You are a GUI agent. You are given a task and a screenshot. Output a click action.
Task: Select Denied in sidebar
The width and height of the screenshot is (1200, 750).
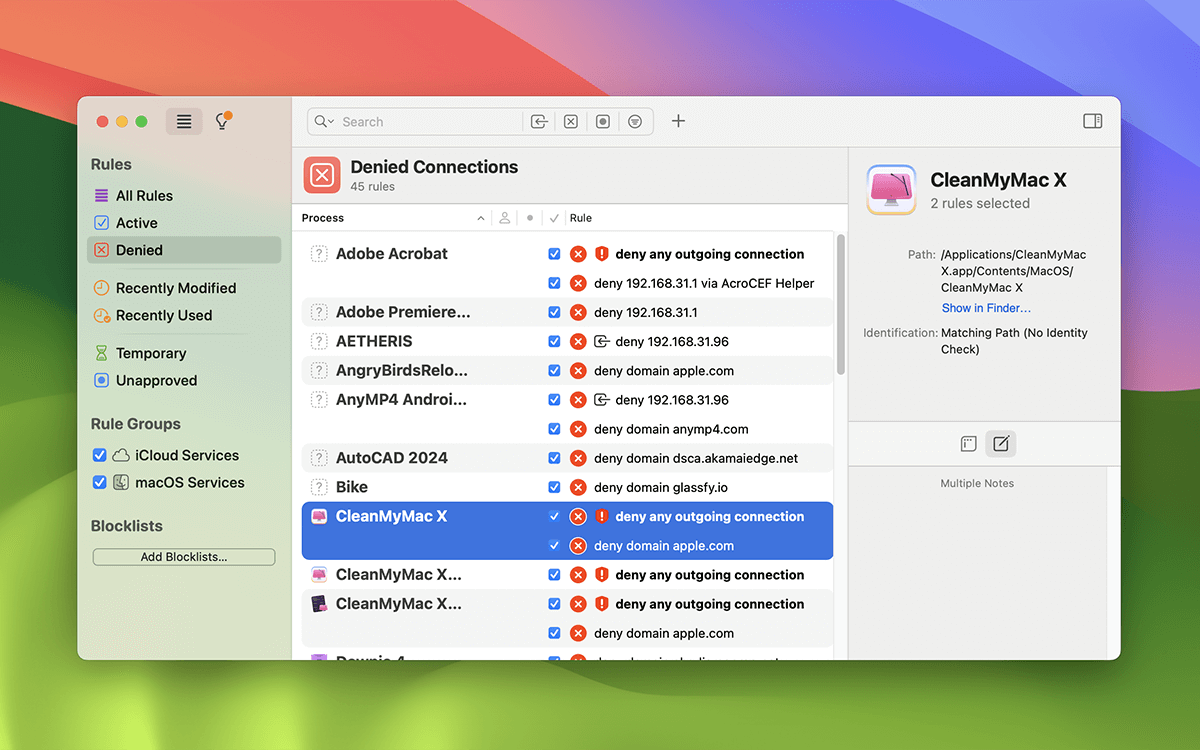click(184, 250)
